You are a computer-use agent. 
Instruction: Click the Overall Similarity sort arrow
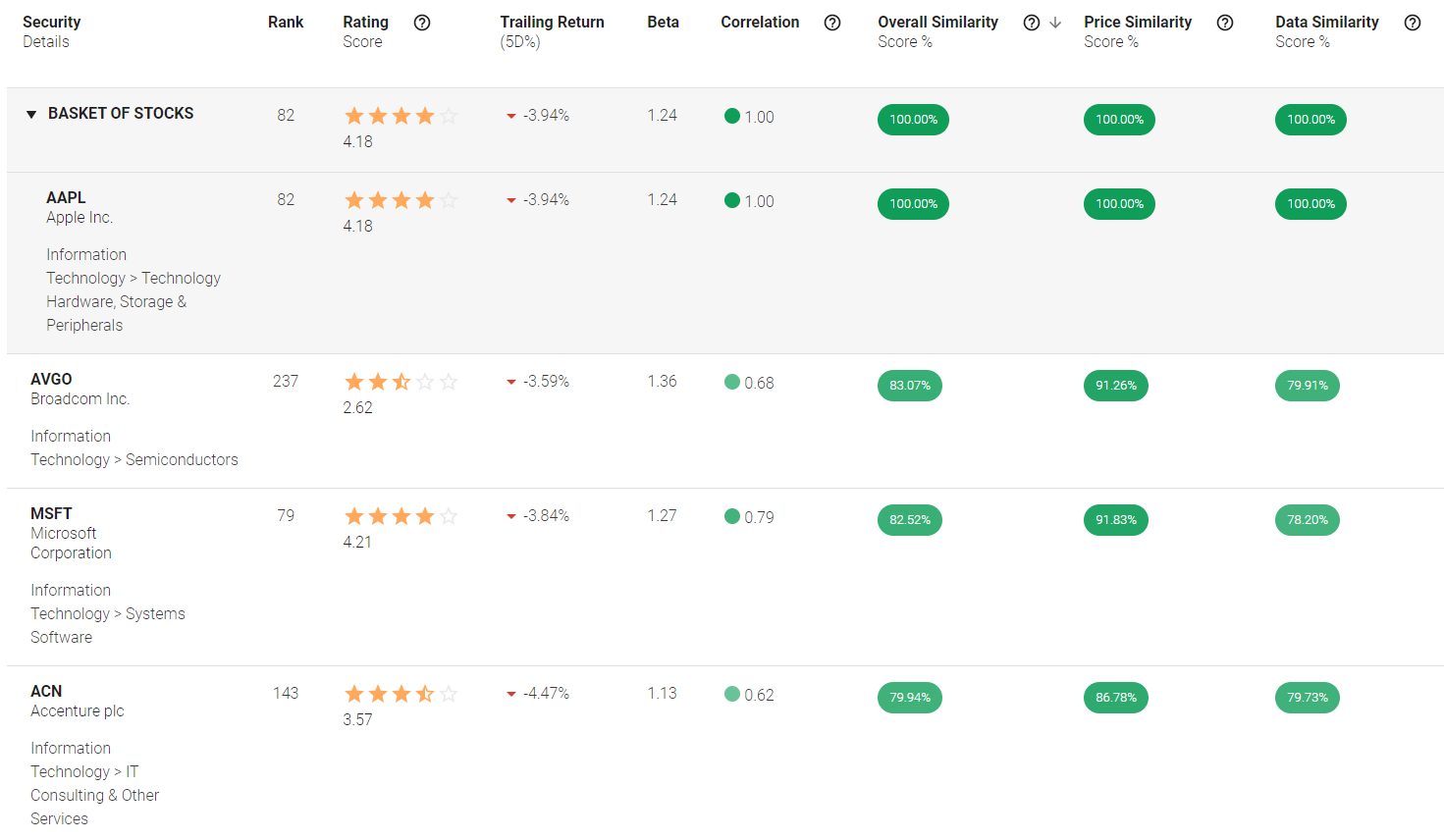pos(1055,23)
